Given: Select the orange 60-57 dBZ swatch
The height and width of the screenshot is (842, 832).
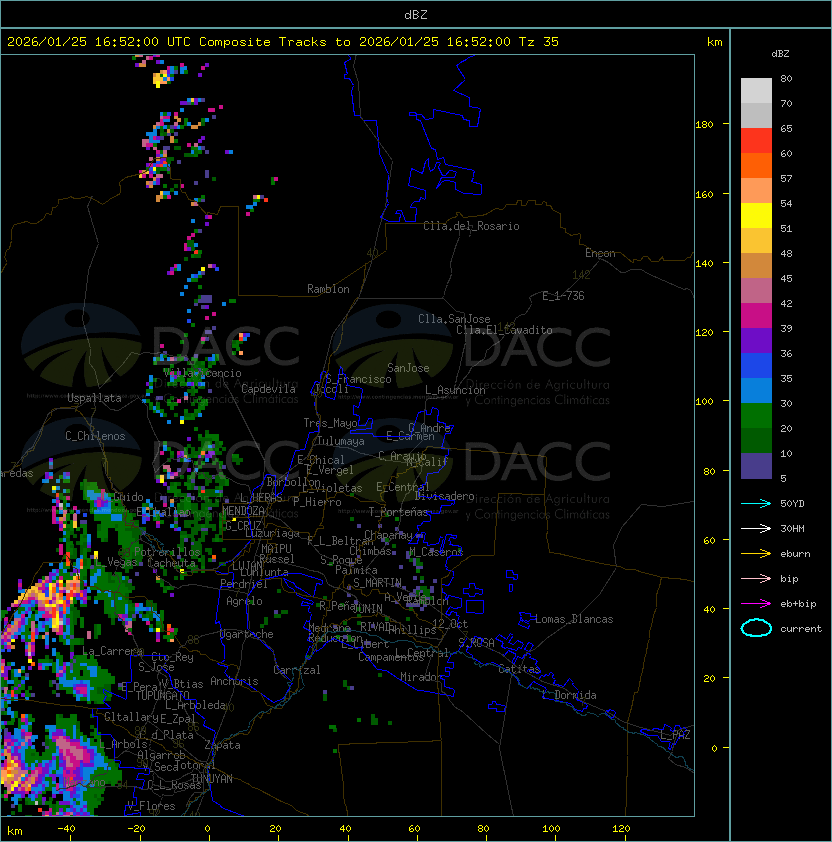Looking at the screenshot, I should click(x=756, y=165).
